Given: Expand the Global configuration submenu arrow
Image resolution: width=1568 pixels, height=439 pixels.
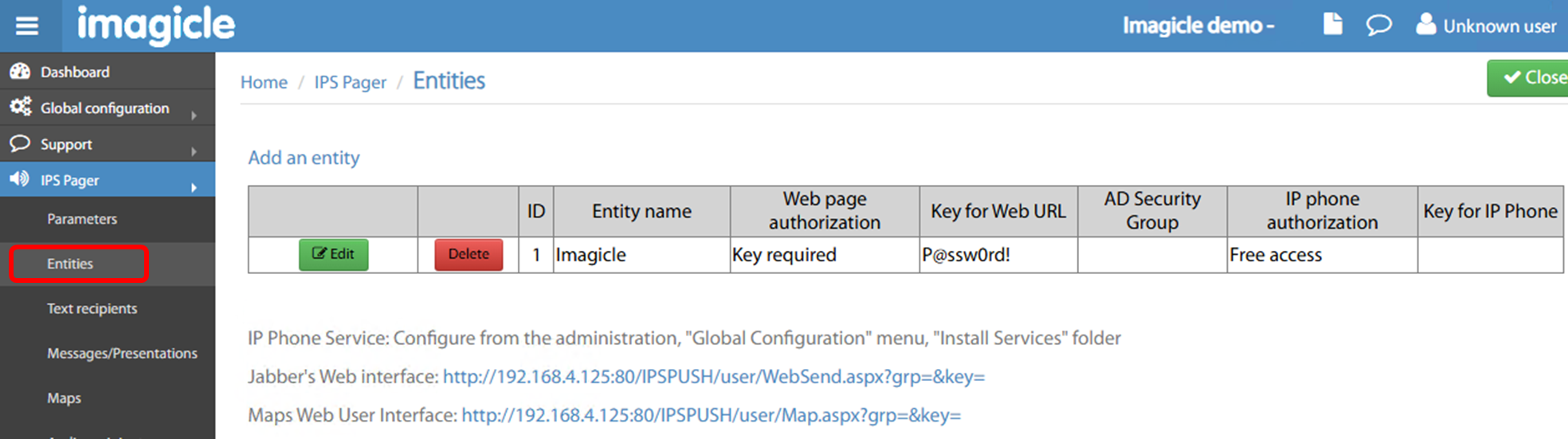Looking at the screenshot, I should (194, 116).
